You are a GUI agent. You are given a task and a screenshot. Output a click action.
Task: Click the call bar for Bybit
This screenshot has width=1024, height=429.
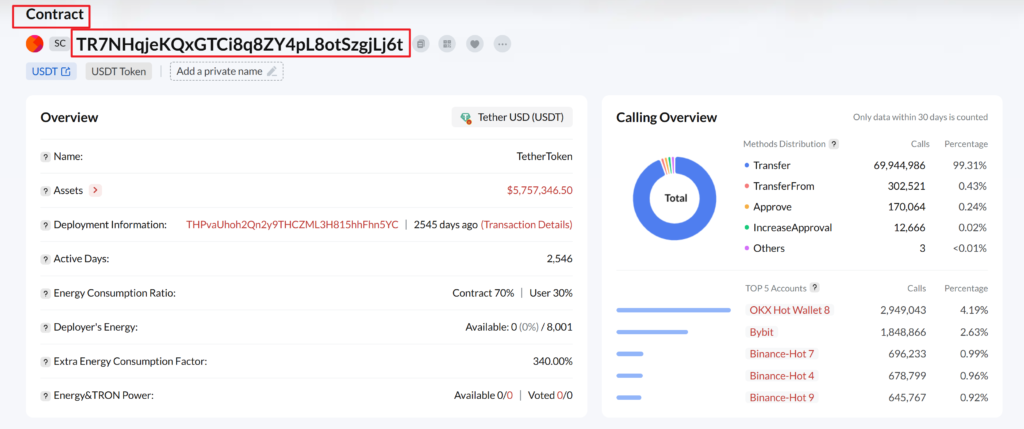coord(652,332)
